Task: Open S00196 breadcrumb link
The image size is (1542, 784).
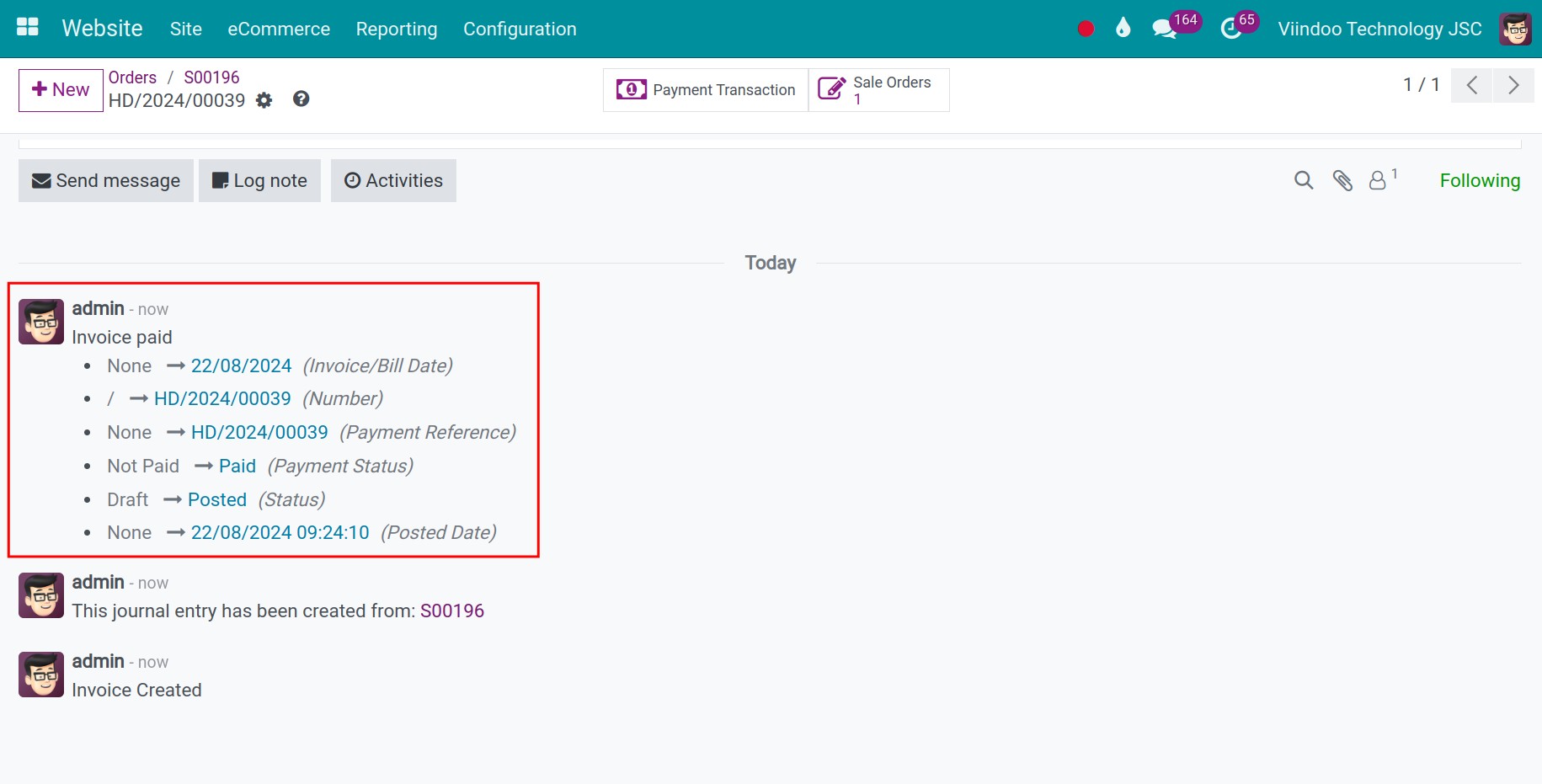Action: (x=211, y=77)
